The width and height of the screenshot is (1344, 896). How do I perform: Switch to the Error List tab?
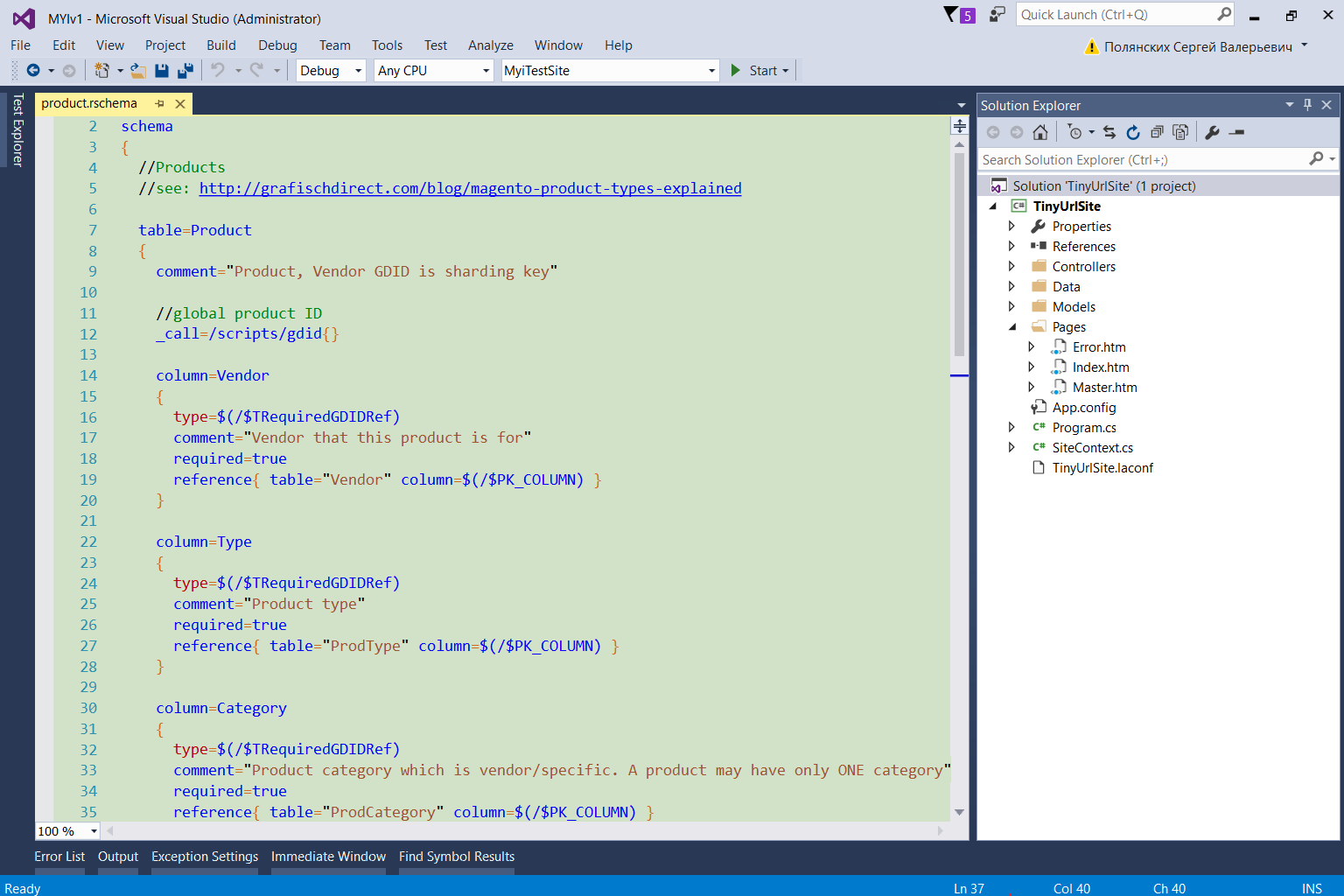59,857
